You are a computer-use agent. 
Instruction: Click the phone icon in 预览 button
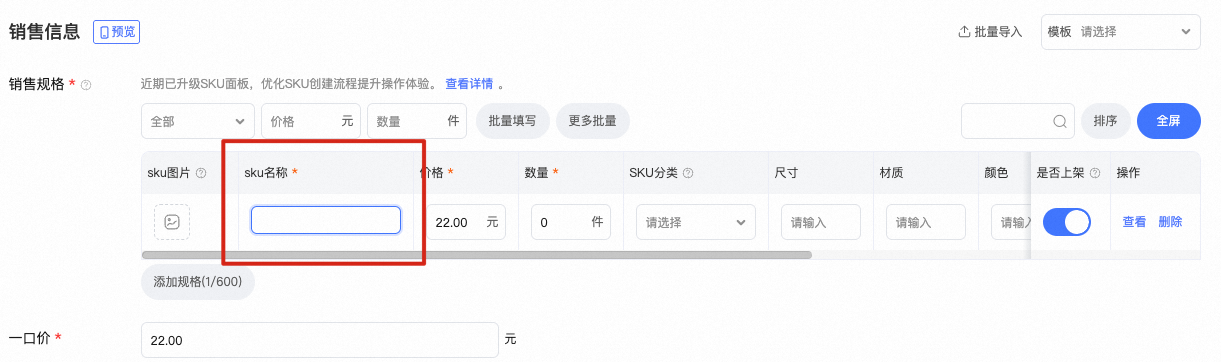(x=104, y=32)
